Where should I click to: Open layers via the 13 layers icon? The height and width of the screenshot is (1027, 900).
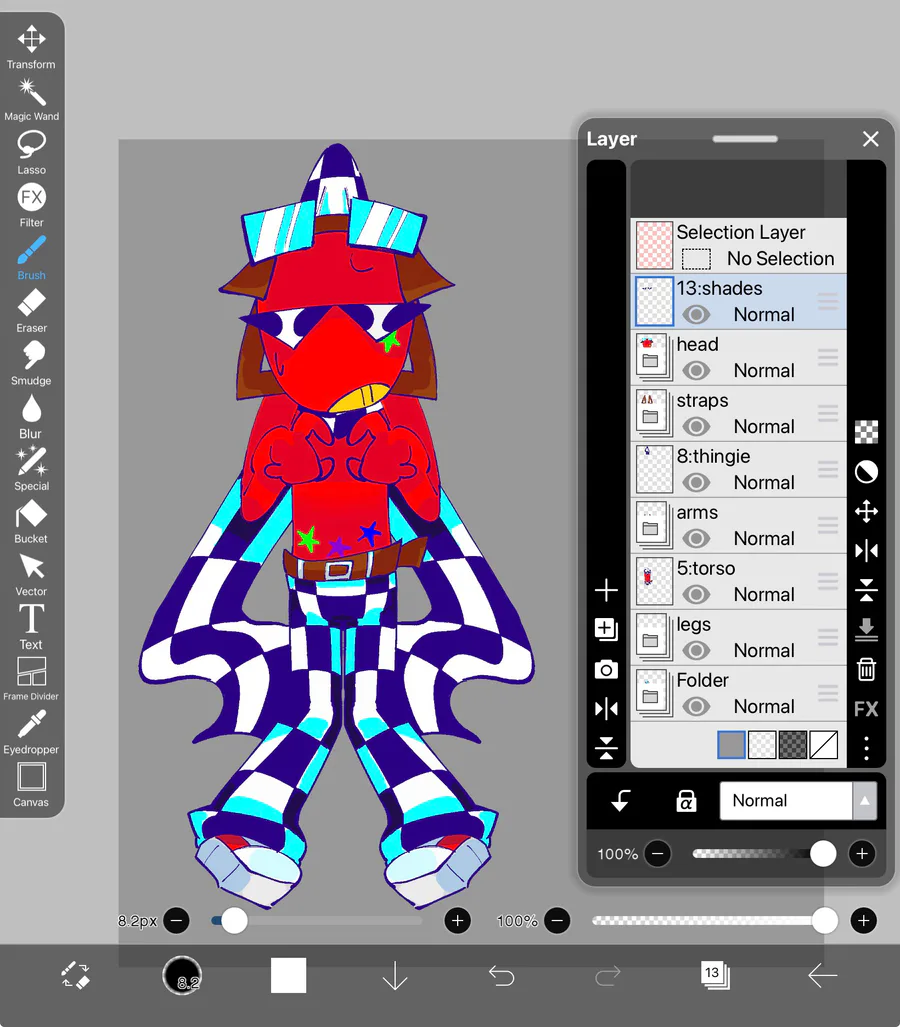(x=715, y=975)
